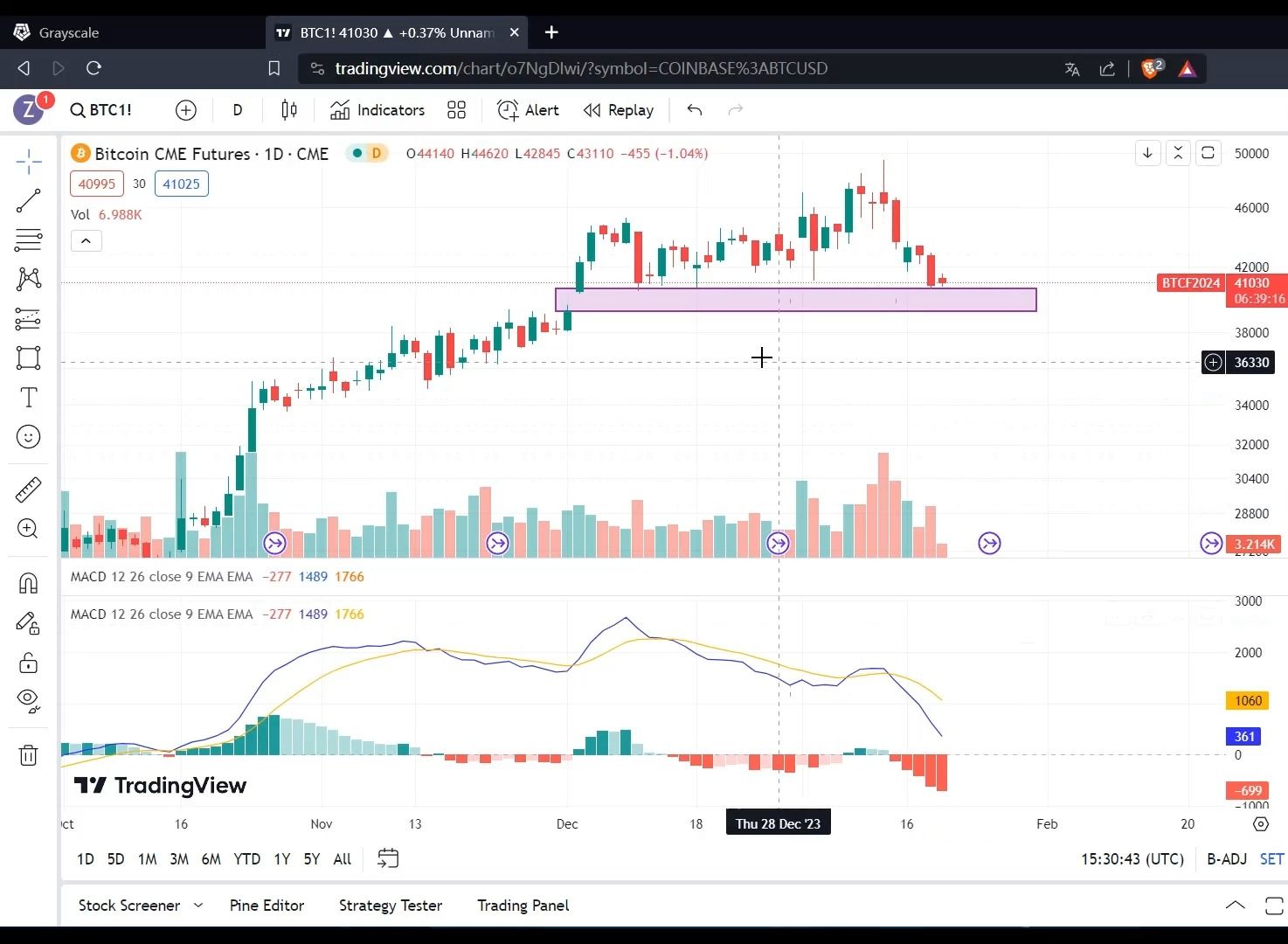This screenshot has width=1288, height=944.
Task: Maximize the price chart pane
Action: 1208,153
